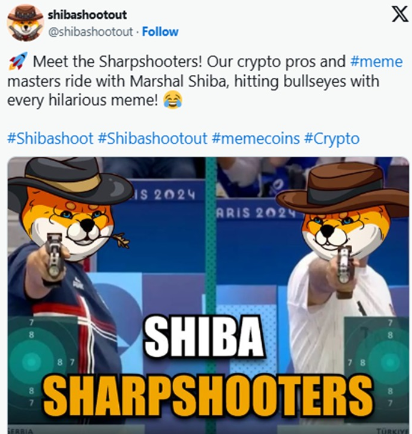Open the shibashootout profile avatar
Viewport: 412px width, 434px height.
tap(25, 23)
